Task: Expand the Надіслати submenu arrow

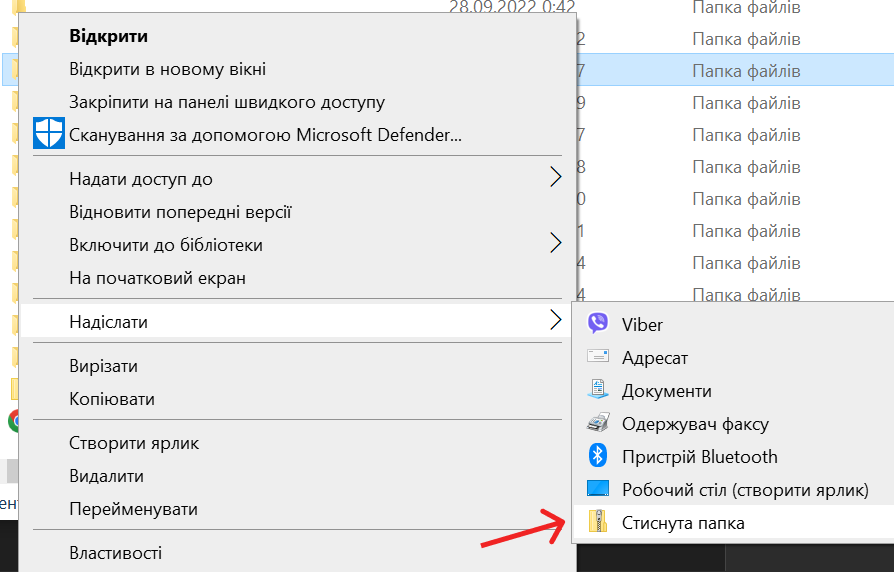Action: [556, 321]
